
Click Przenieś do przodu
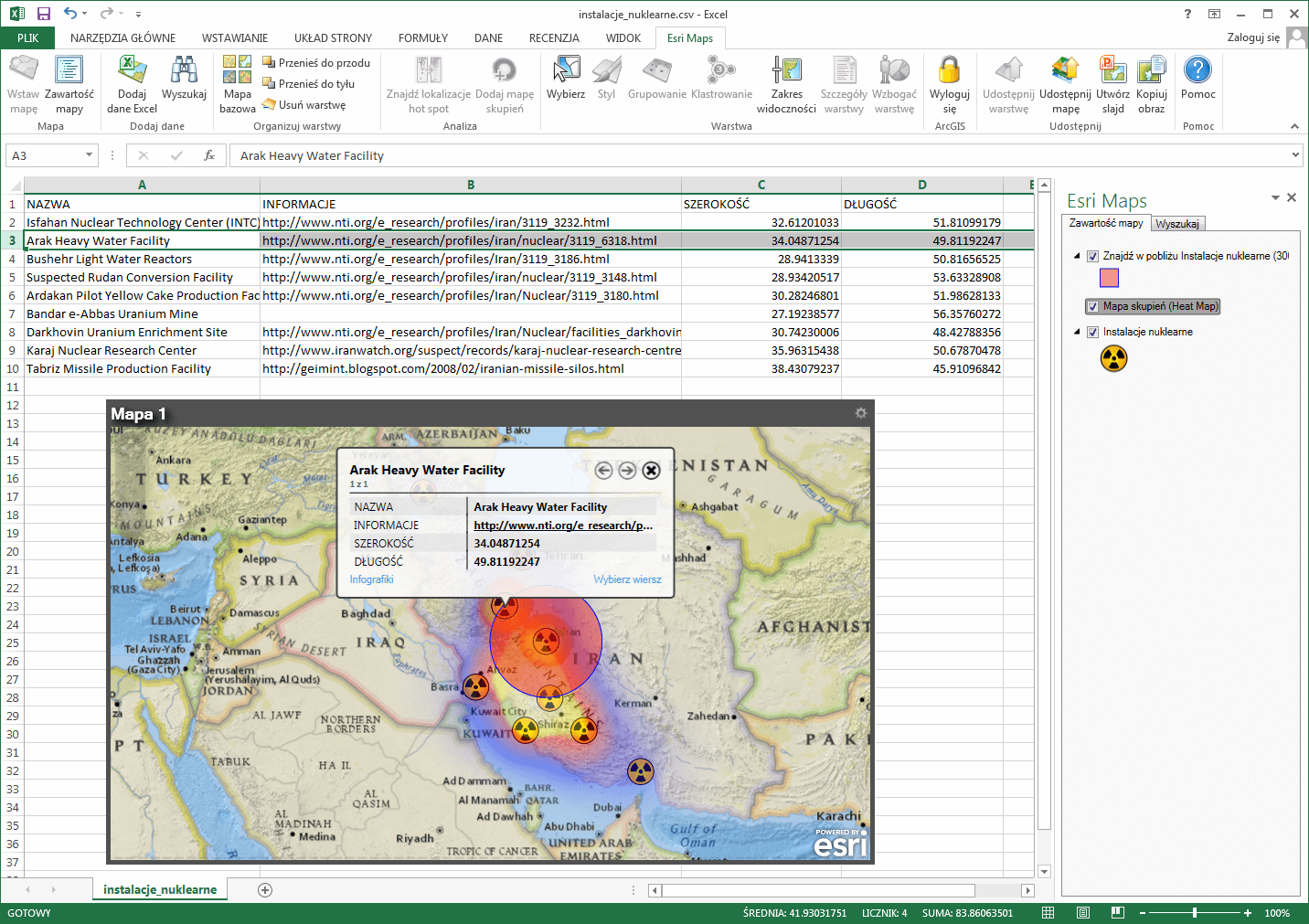316,63
